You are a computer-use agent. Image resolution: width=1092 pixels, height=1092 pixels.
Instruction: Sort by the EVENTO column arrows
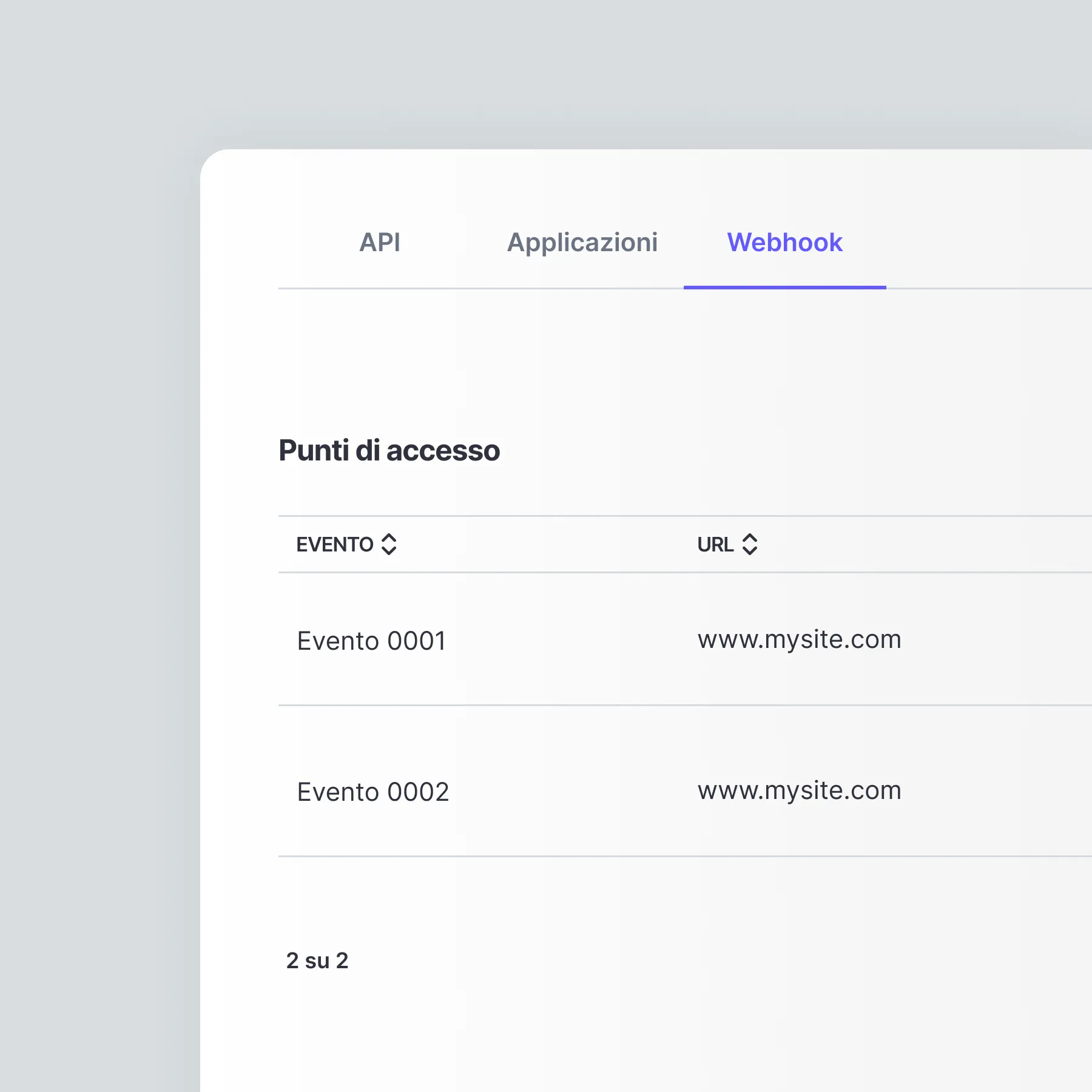tap(389, 544)
